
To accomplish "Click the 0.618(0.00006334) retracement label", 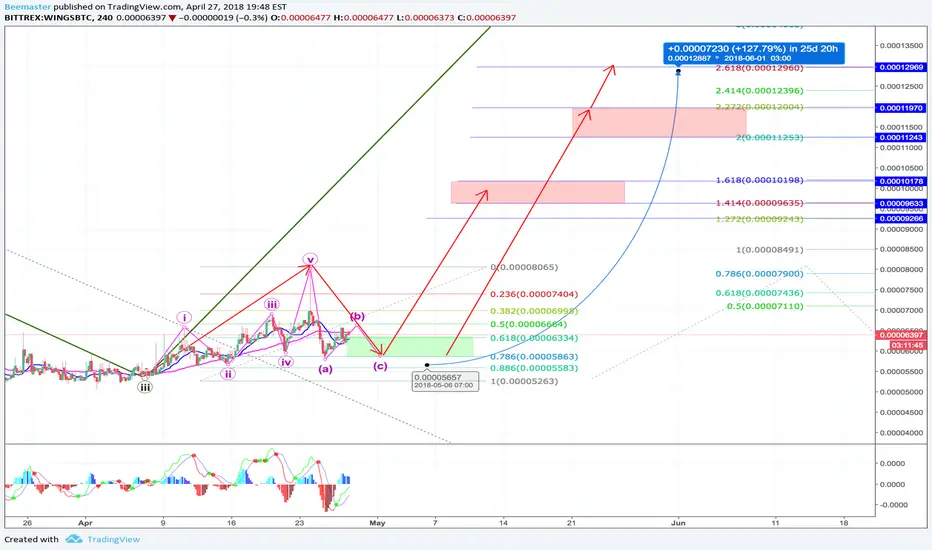I will pos(534,338).
